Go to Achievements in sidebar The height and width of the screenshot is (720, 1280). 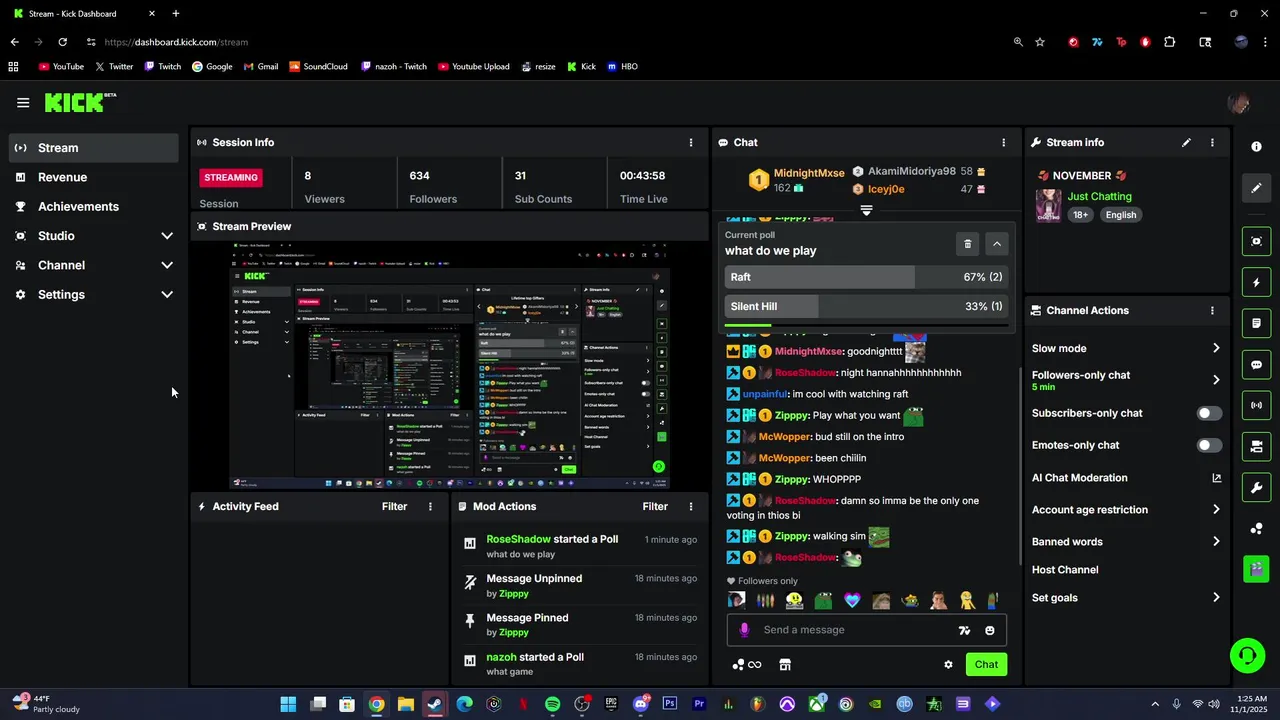click(94, 206)
